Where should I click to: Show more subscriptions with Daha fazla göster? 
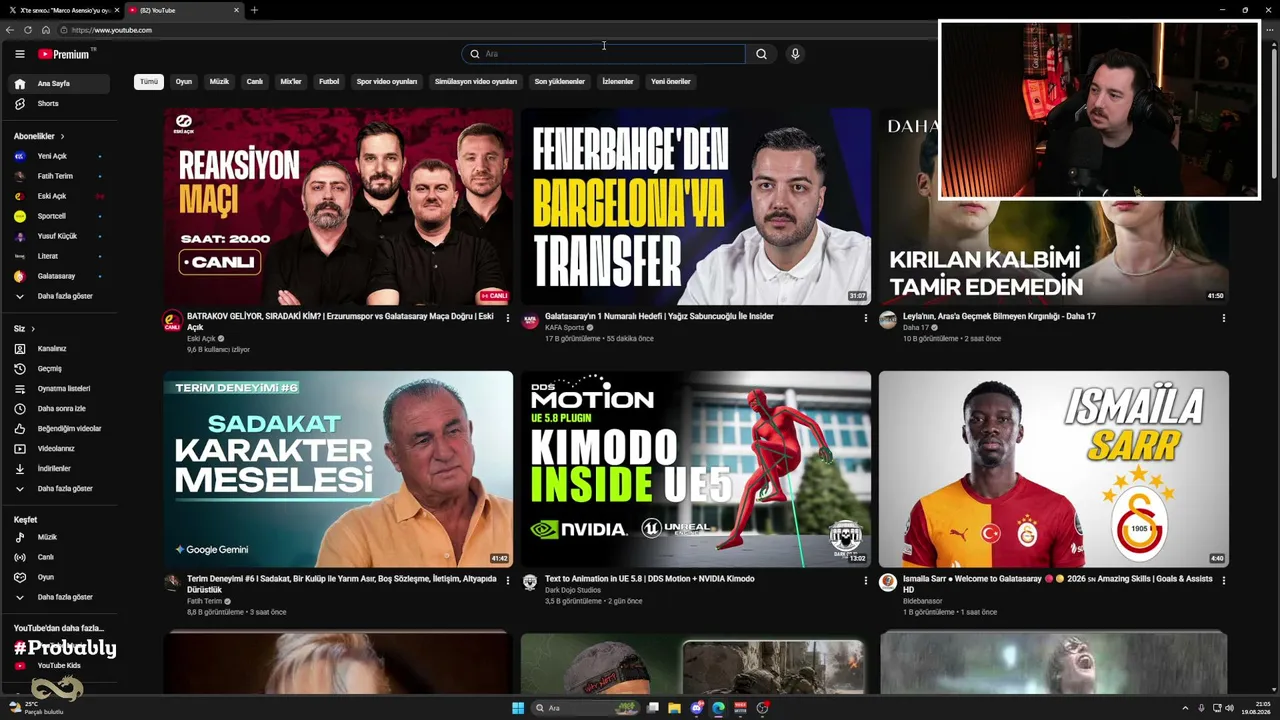pyautogui.click(x=60, y=297)
